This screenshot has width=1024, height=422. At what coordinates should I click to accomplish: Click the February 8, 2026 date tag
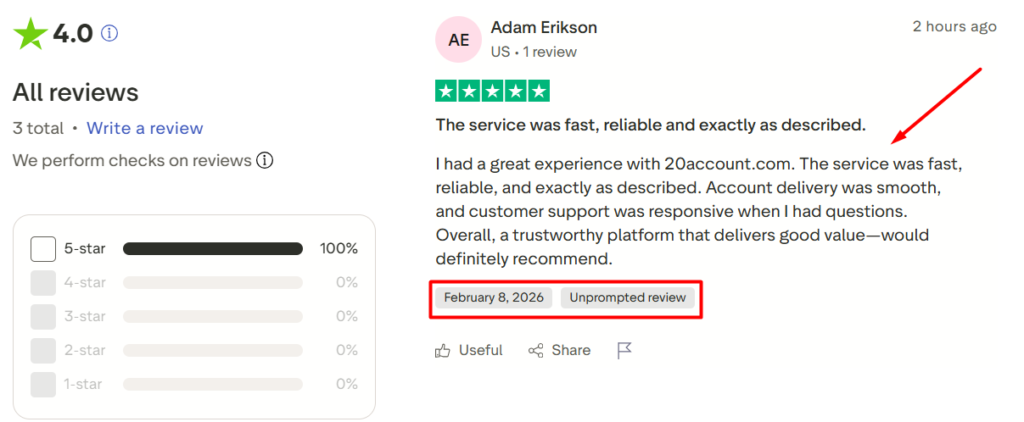tap(495, 297)
